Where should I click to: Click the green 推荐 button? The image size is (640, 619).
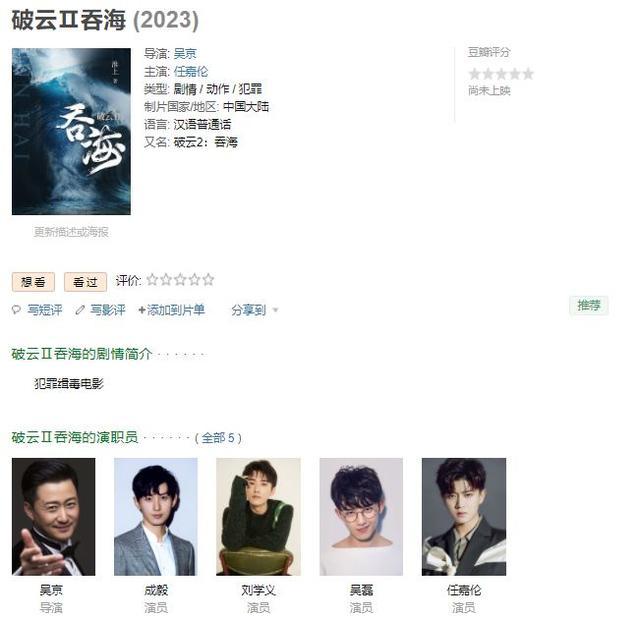click(589, 305)
